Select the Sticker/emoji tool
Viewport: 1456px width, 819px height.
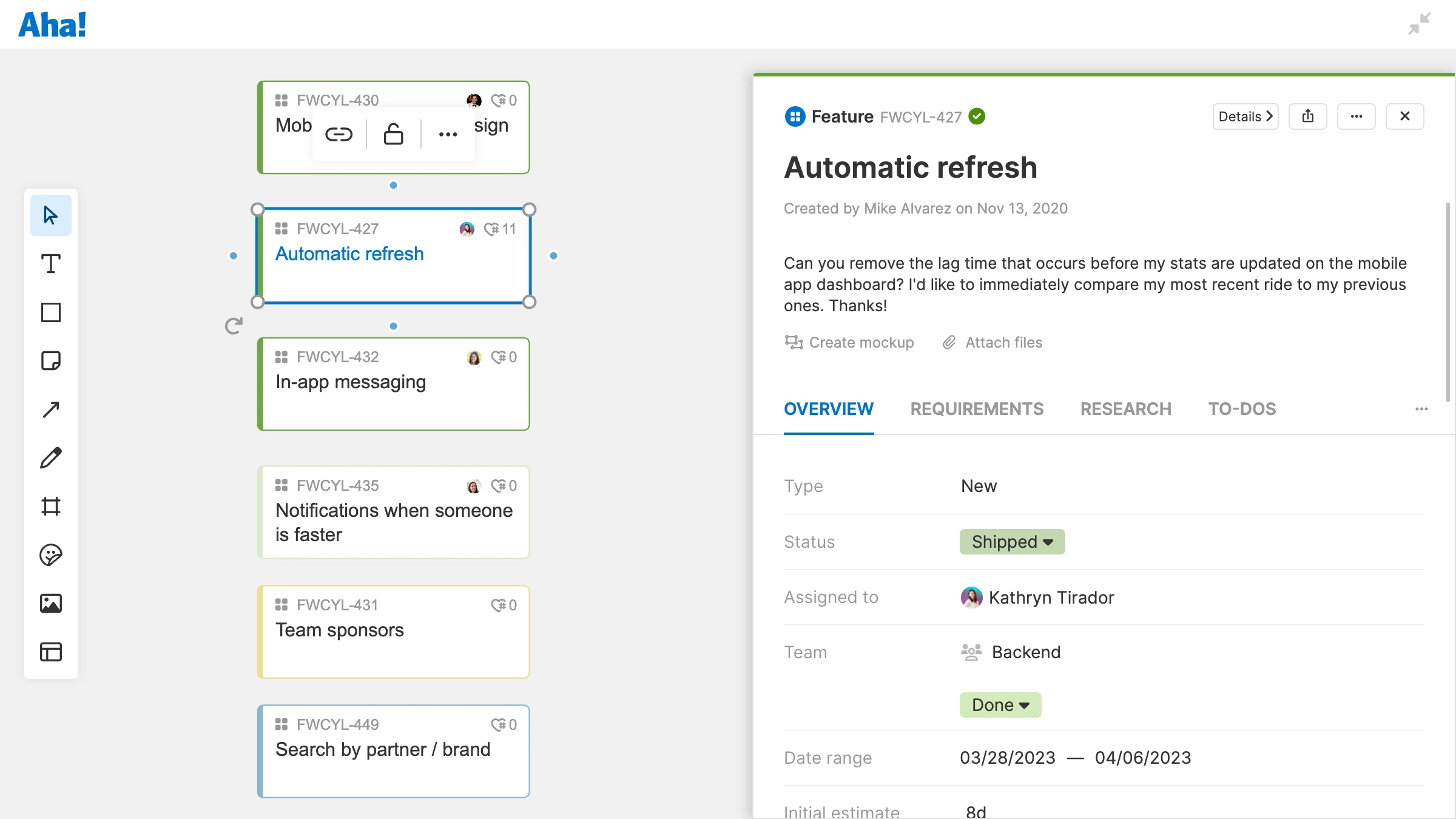tap(51, 554)
